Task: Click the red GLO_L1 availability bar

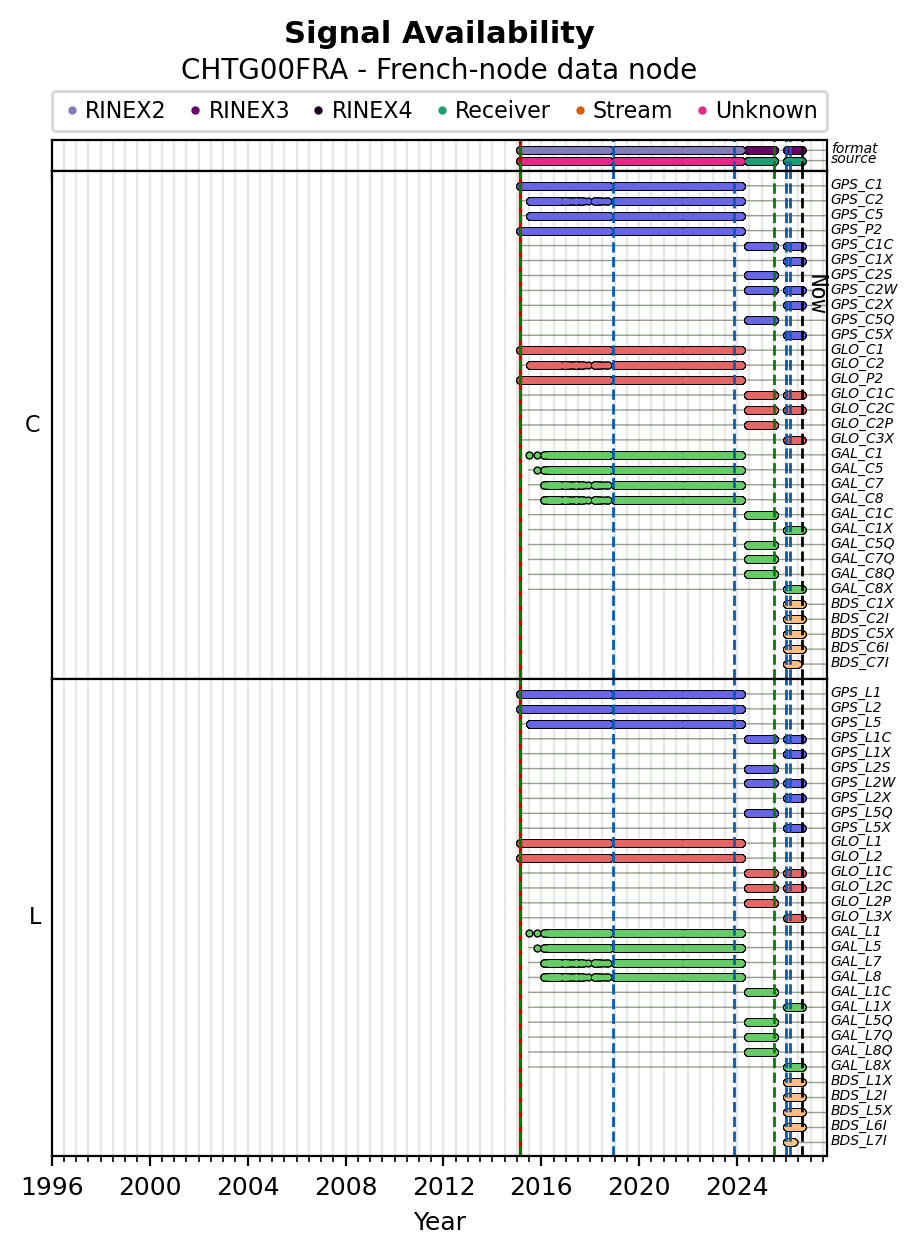Action: click(x=631, y=843)
